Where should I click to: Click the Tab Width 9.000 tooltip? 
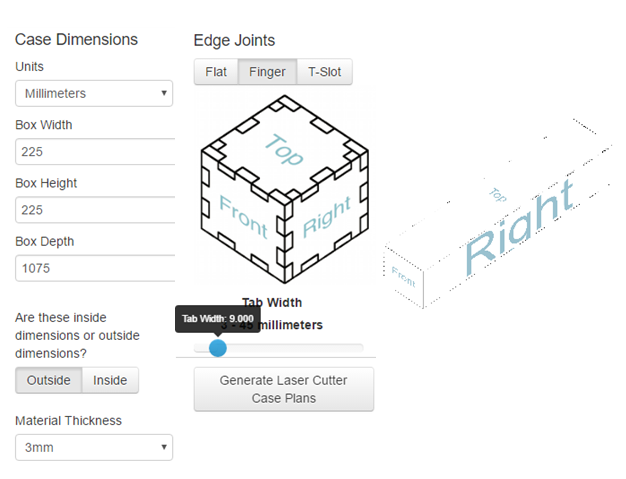click(217, 318)
